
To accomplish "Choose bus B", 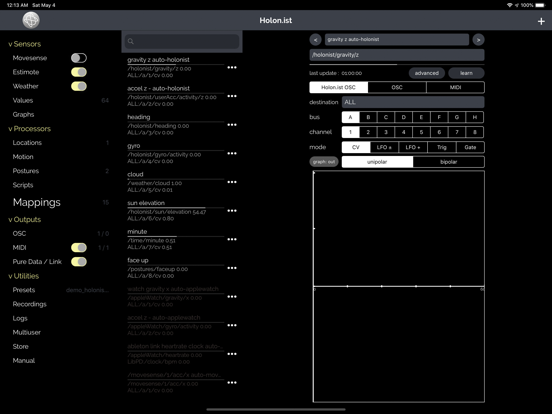I will coord(368,117).
